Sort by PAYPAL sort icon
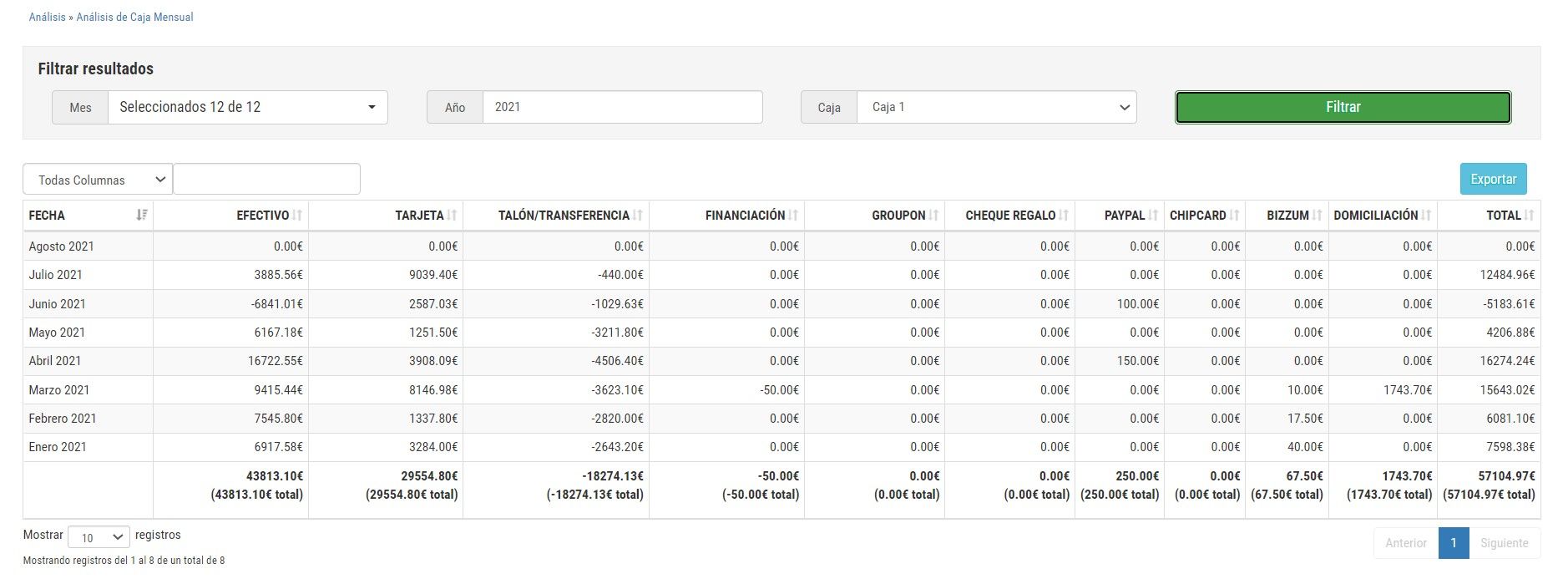 pos(1153,216)
